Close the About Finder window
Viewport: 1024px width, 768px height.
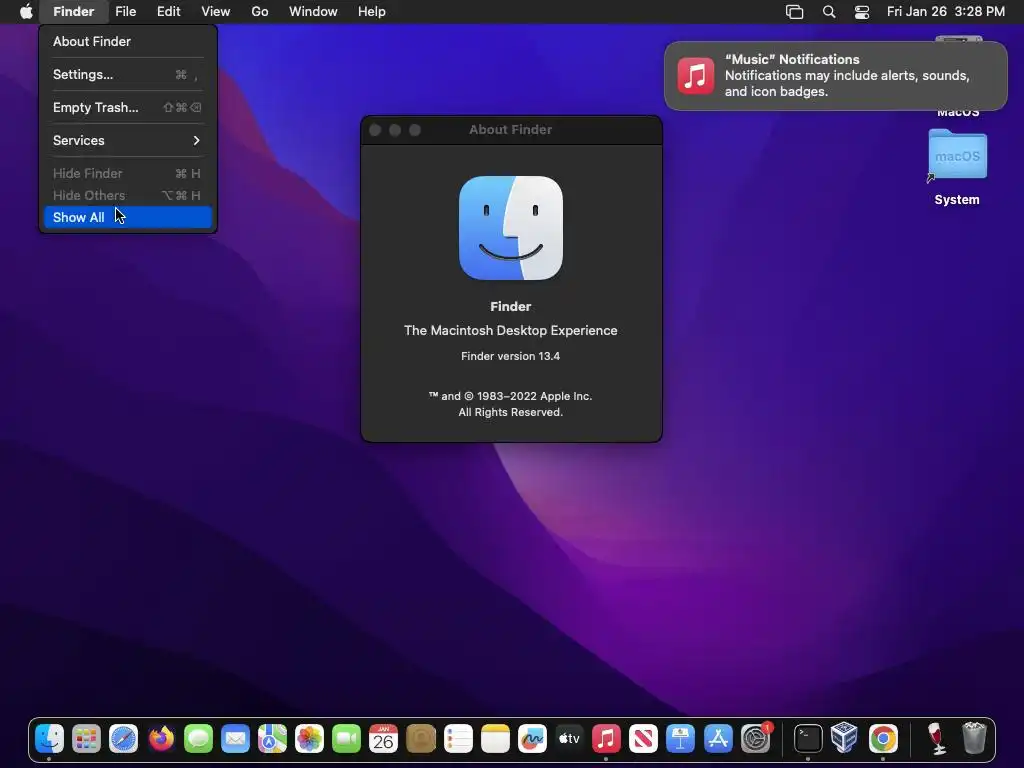click(376, 130)
